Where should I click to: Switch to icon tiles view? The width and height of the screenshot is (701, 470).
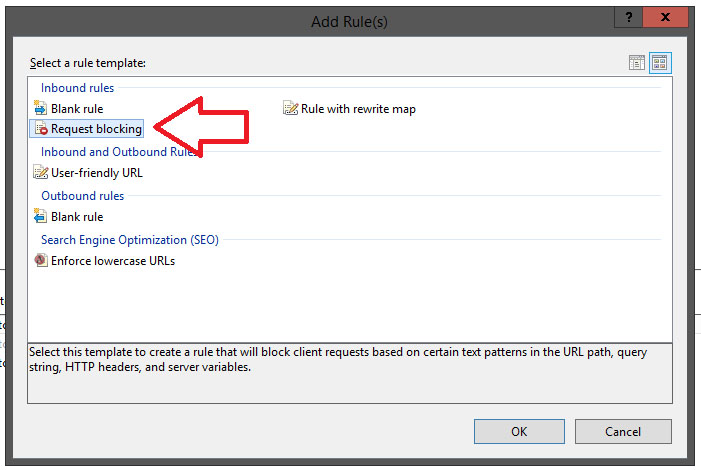[660, 63]
